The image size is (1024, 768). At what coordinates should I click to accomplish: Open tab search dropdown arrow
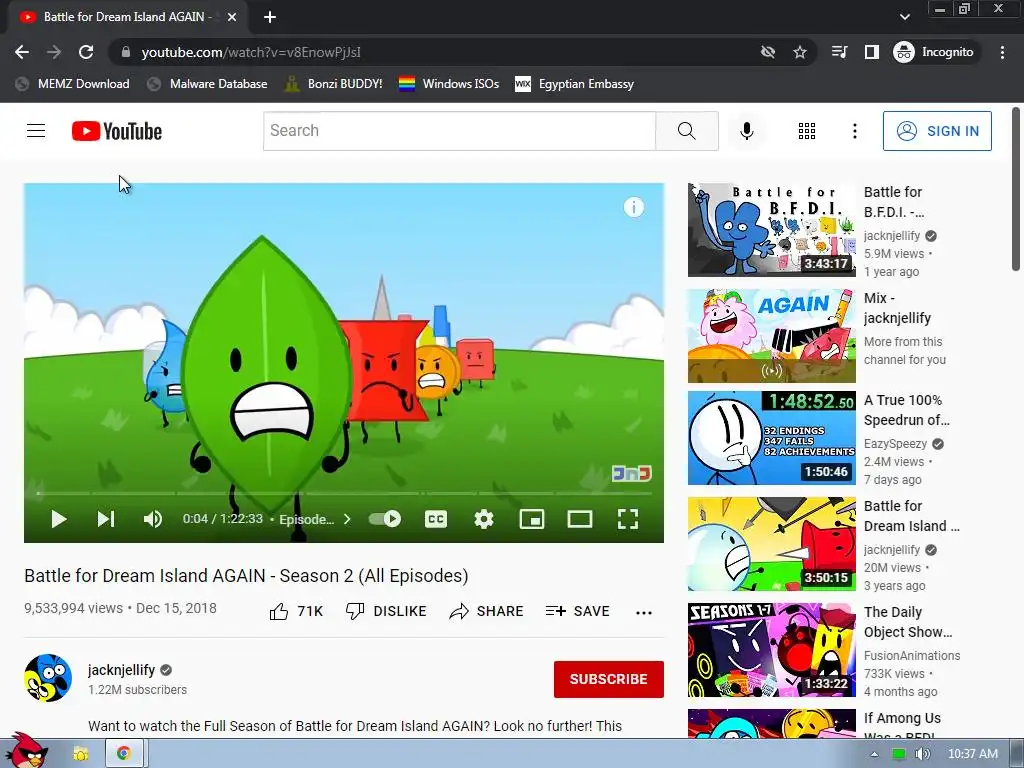[x=904, y=17]
